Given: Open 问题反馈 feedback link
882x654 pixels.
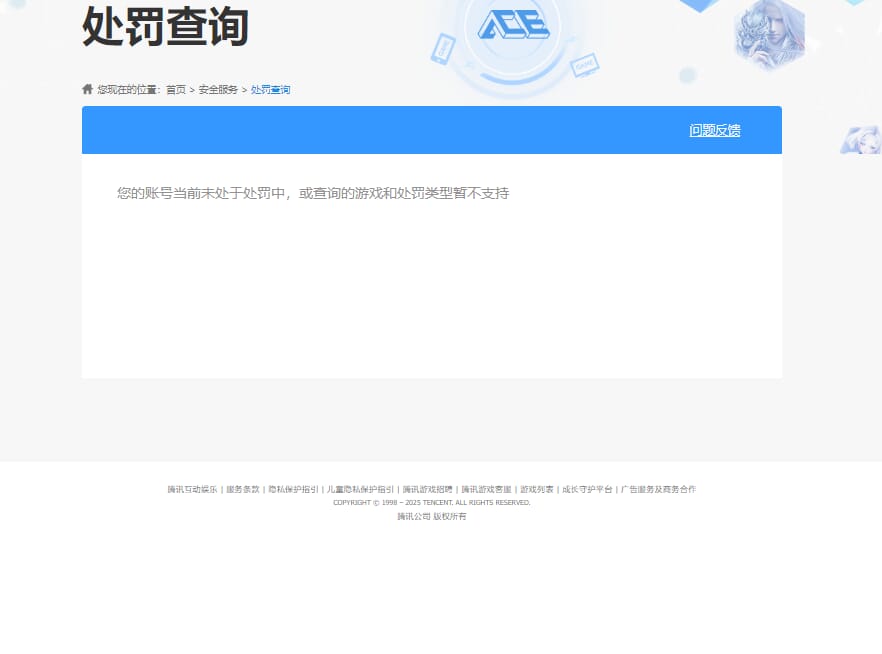Looking at the screenshot, I should pos(714,130).
